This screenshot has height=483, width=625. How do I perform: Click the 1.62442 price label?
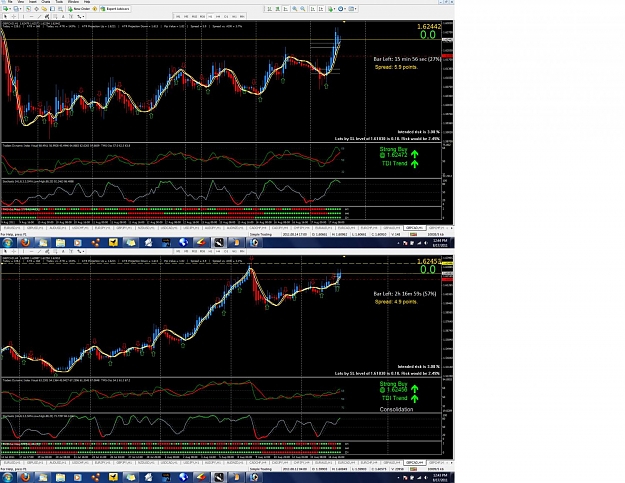(x=429, y=26)
